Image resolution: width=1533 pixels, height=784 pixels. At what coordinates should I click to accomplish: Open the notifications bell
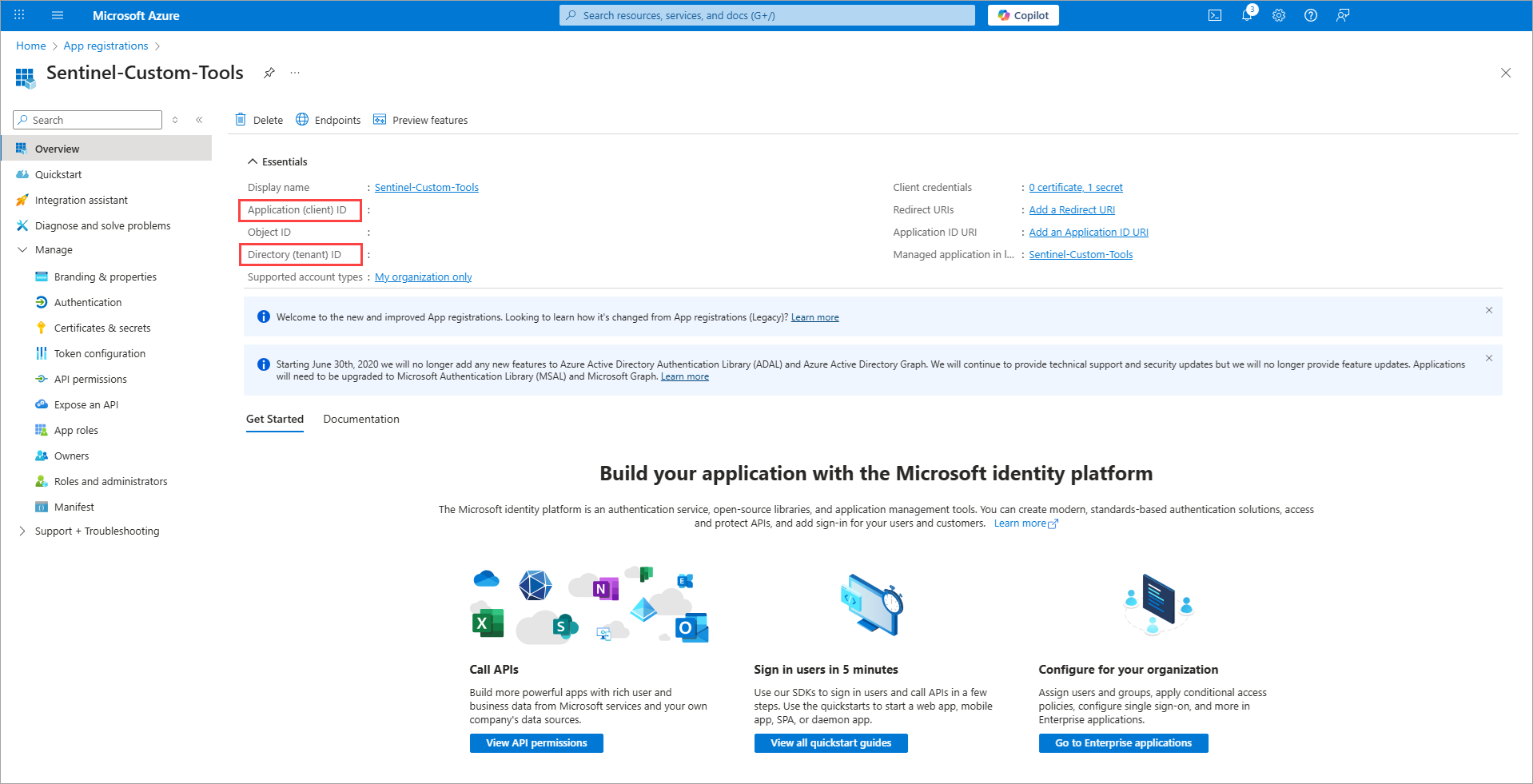(x=1247, y=15)
